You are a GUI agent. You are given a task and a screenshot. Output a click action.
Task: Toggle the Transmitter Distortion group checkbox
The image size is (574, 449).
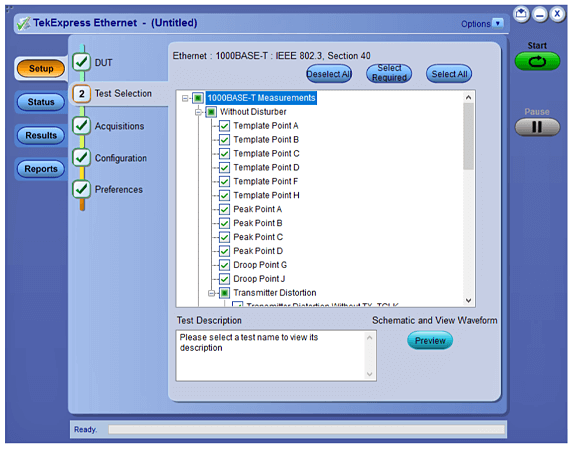click(x=224, y=293)
